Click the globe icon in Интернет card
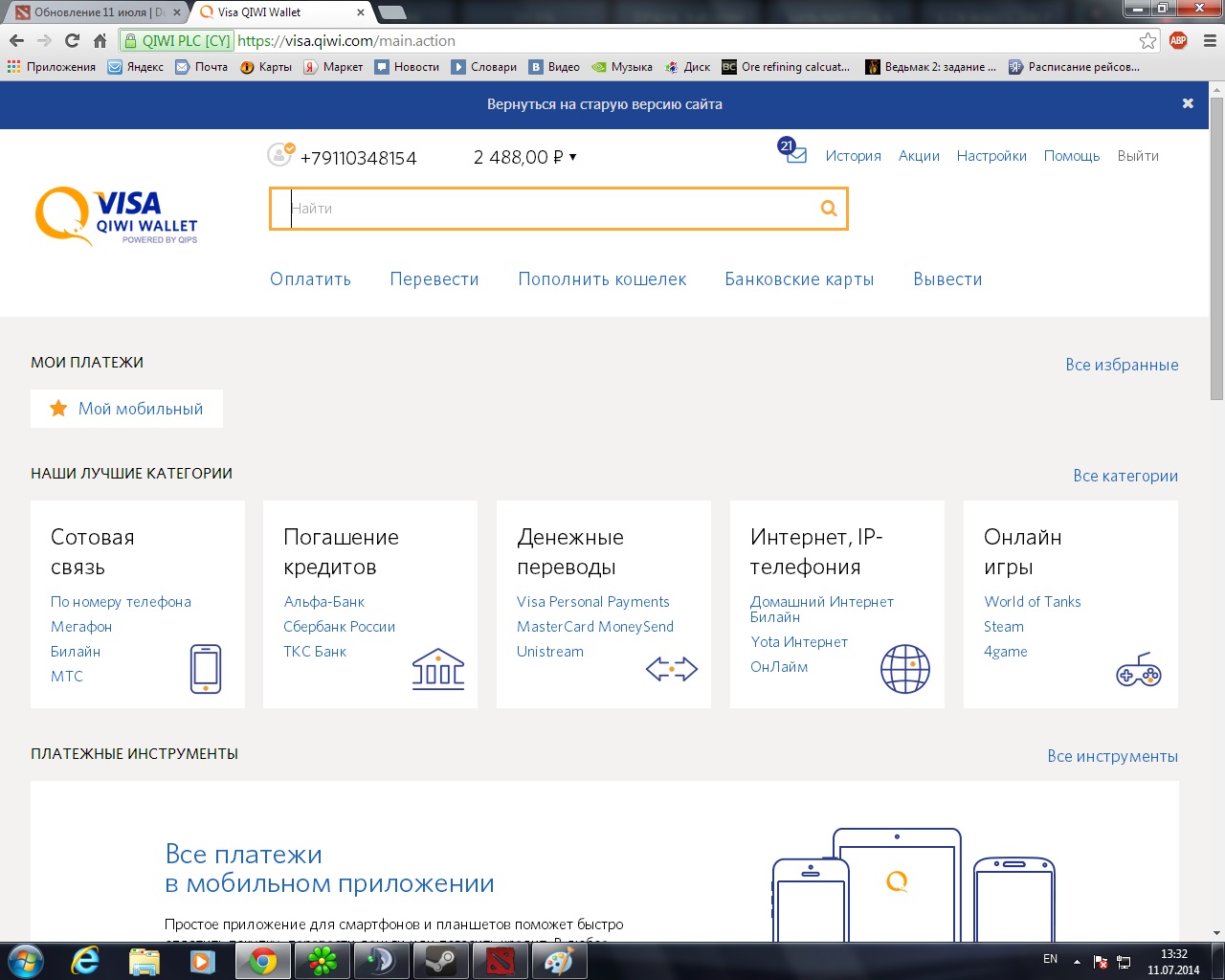 pos(904,669)
